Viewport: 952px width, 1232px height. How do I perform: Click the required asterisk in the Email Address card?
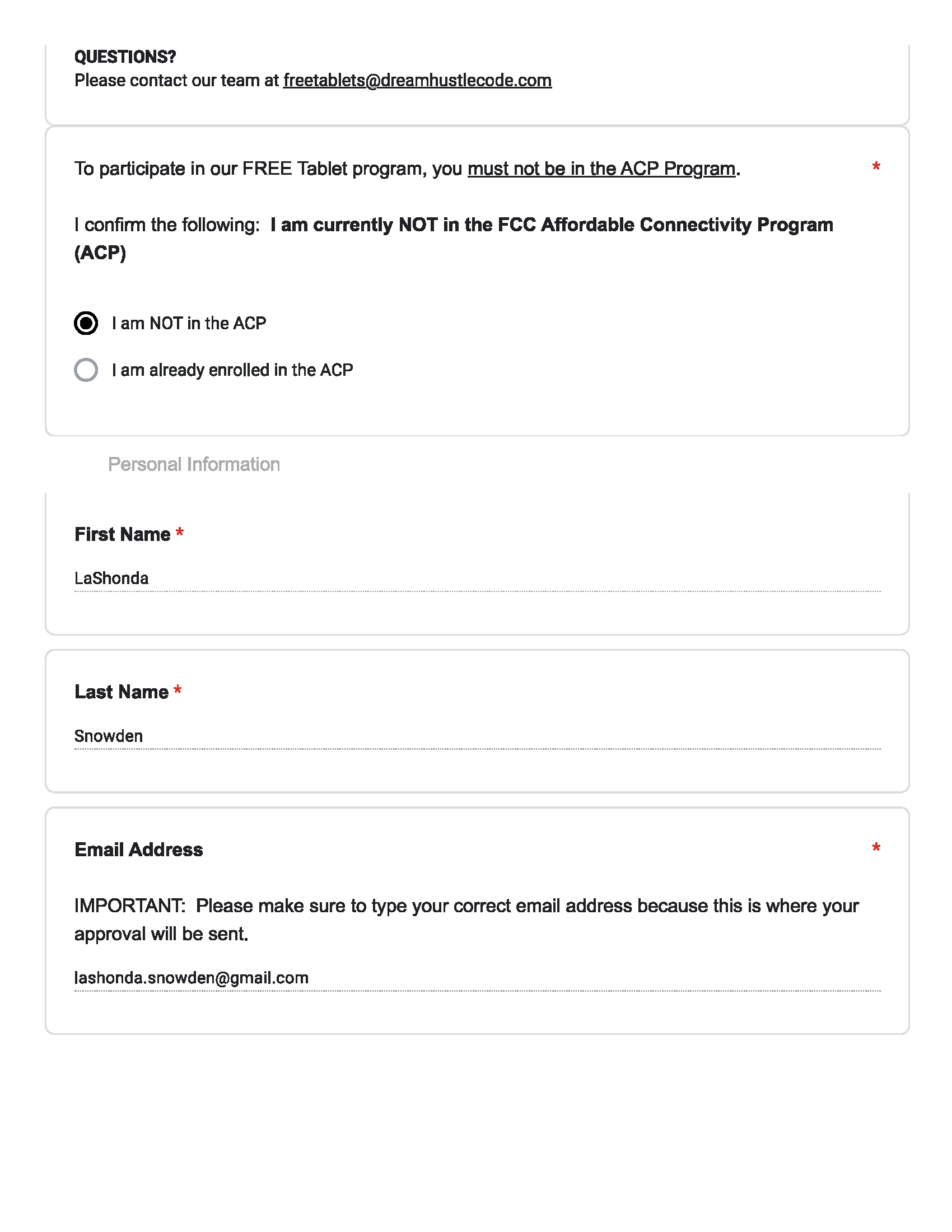876,848
